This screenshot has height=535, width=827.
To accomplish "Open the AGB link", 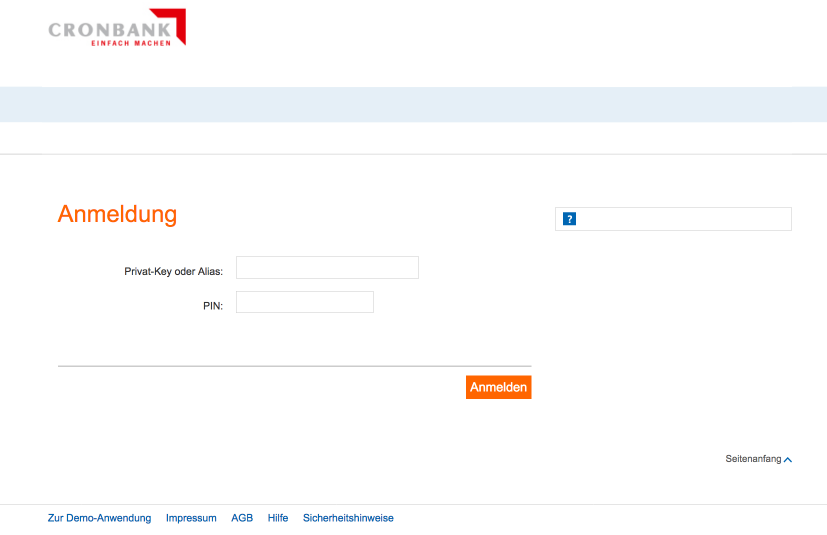I will [x=242, y=518].
